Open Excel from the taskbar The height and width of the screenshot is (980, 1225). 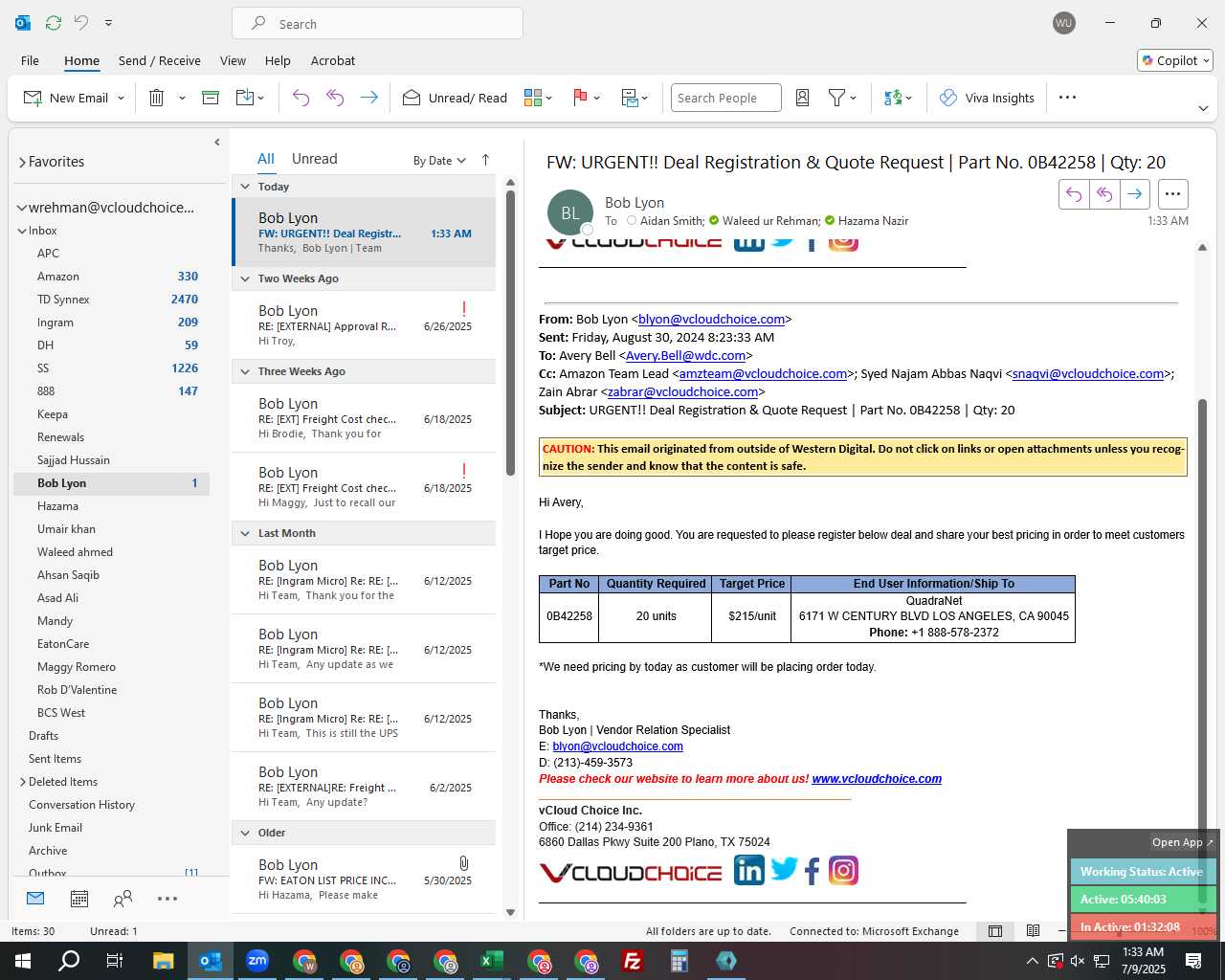[x=492, y=961]
